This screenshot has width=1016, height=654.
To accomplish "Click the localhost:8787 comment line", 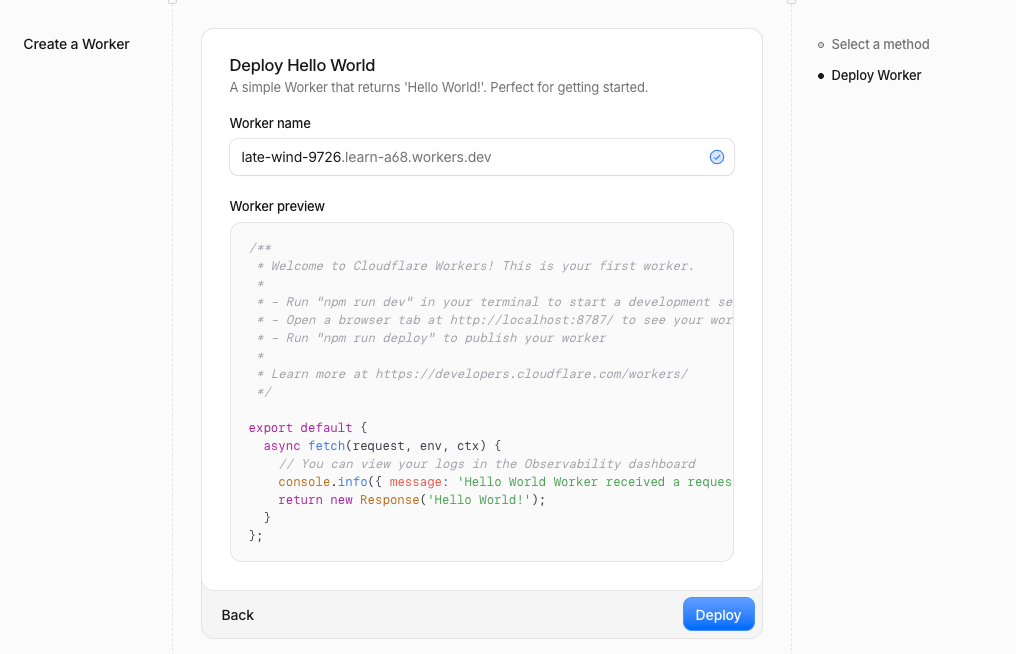I will pyautogui.click(x=494, y=320).
